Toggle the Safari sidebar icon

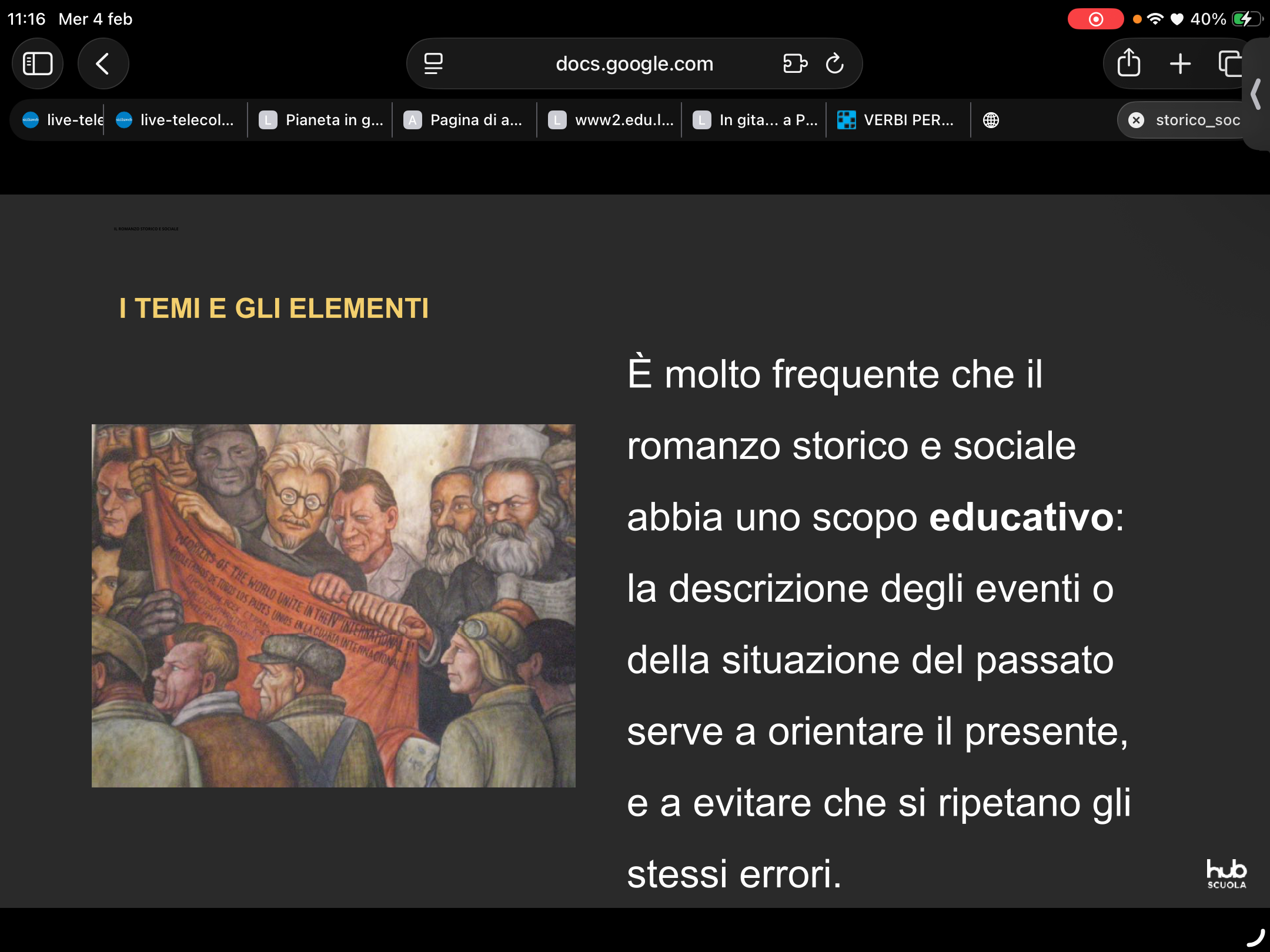coord(38,63)
